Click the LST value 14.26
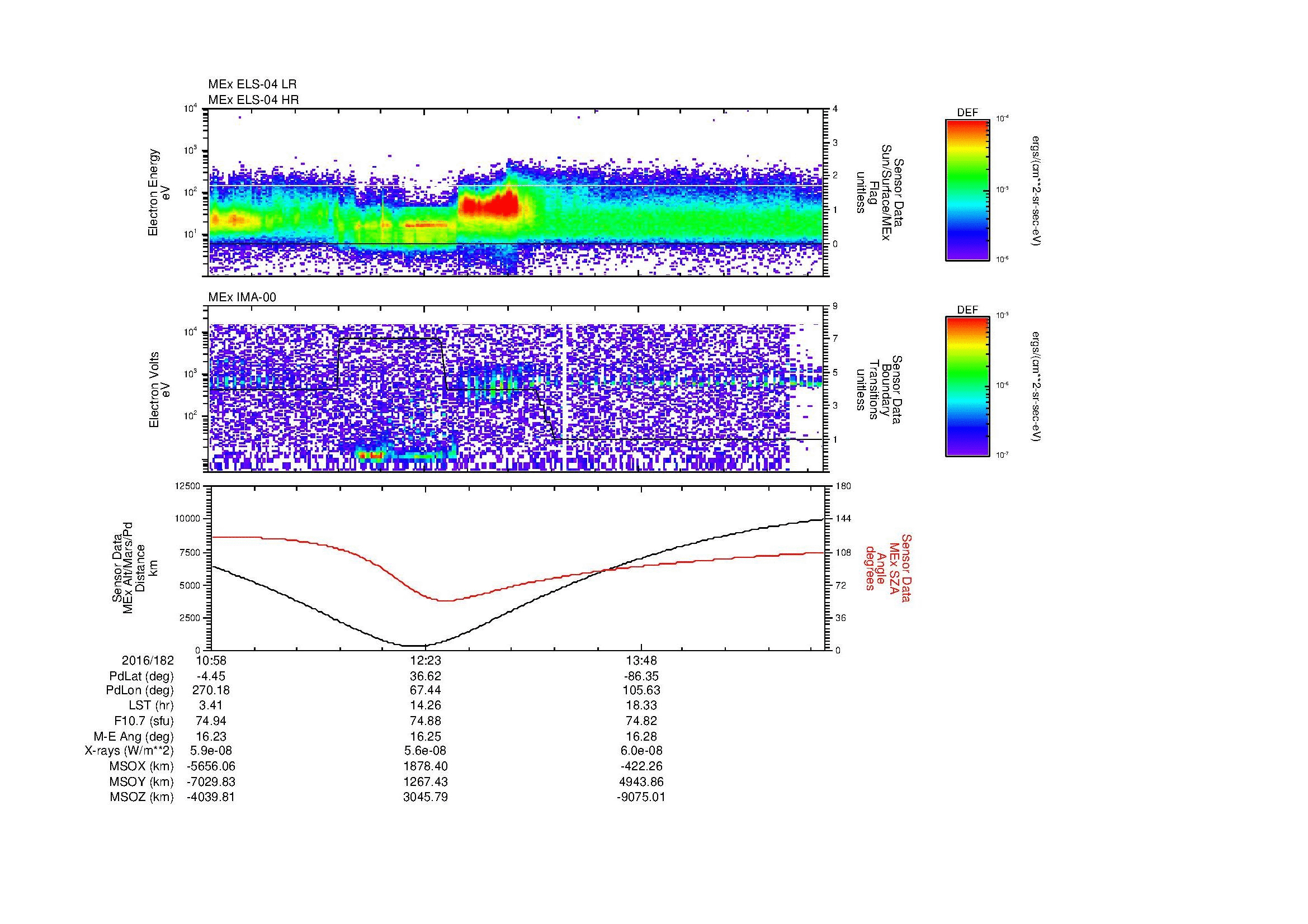This screenshot has width=1308, height=924. (x=426, y=706)
